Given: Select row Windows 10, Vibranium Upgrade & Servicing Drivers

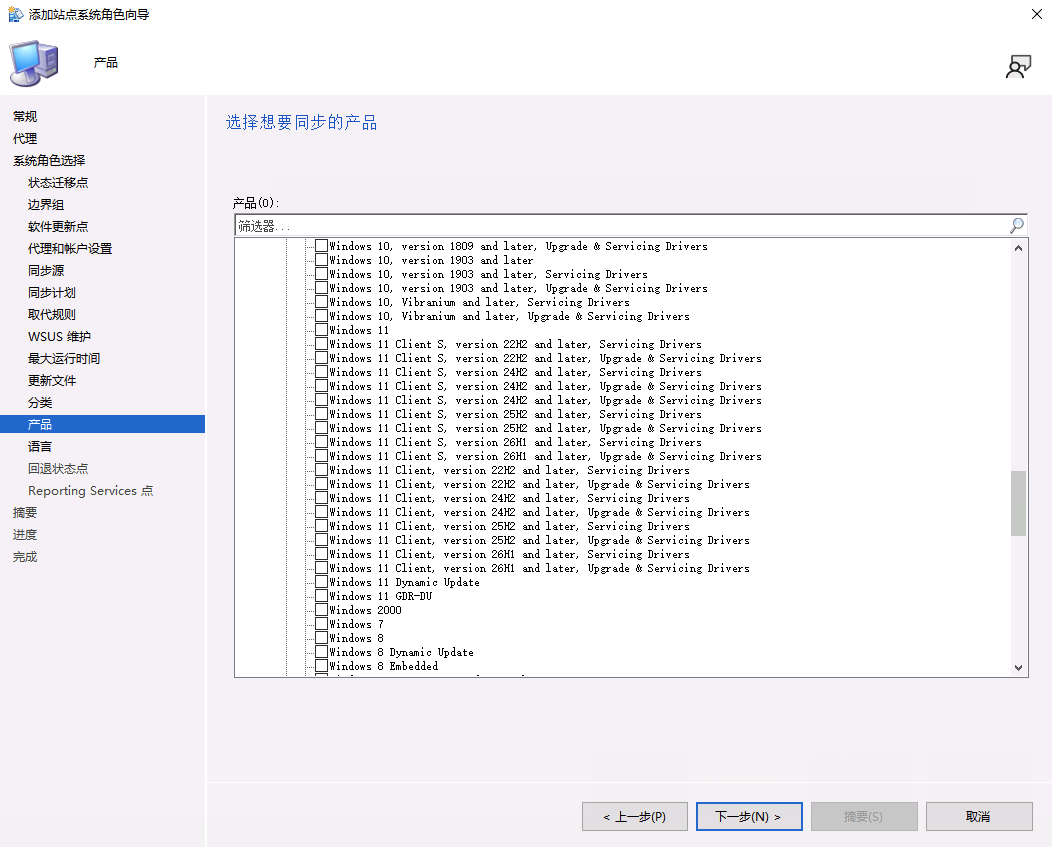Looking at the screenshot, I should coord(509,316).
